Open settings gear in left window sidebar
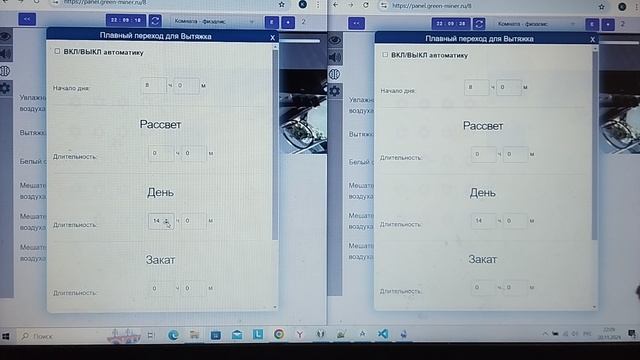The height and width of the screenshot is (360, 640). pos(6,88)
